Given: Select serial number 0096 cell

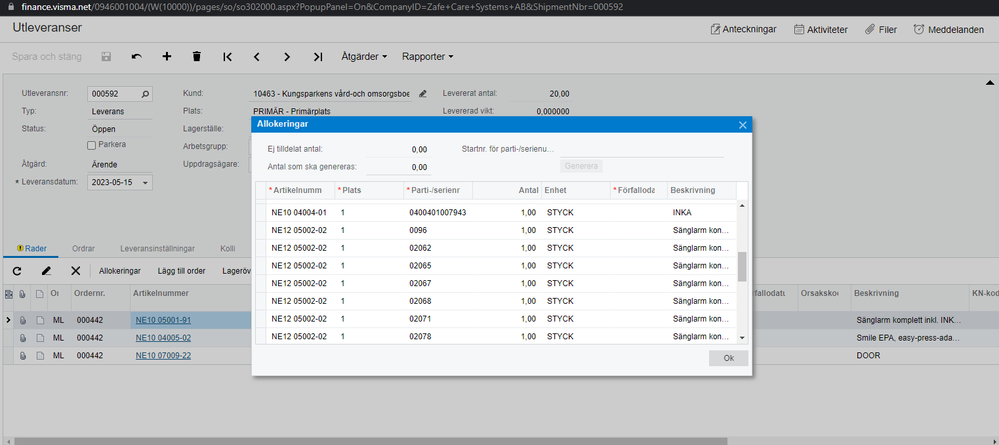Looking at the screenshot, I should point(438,230).
